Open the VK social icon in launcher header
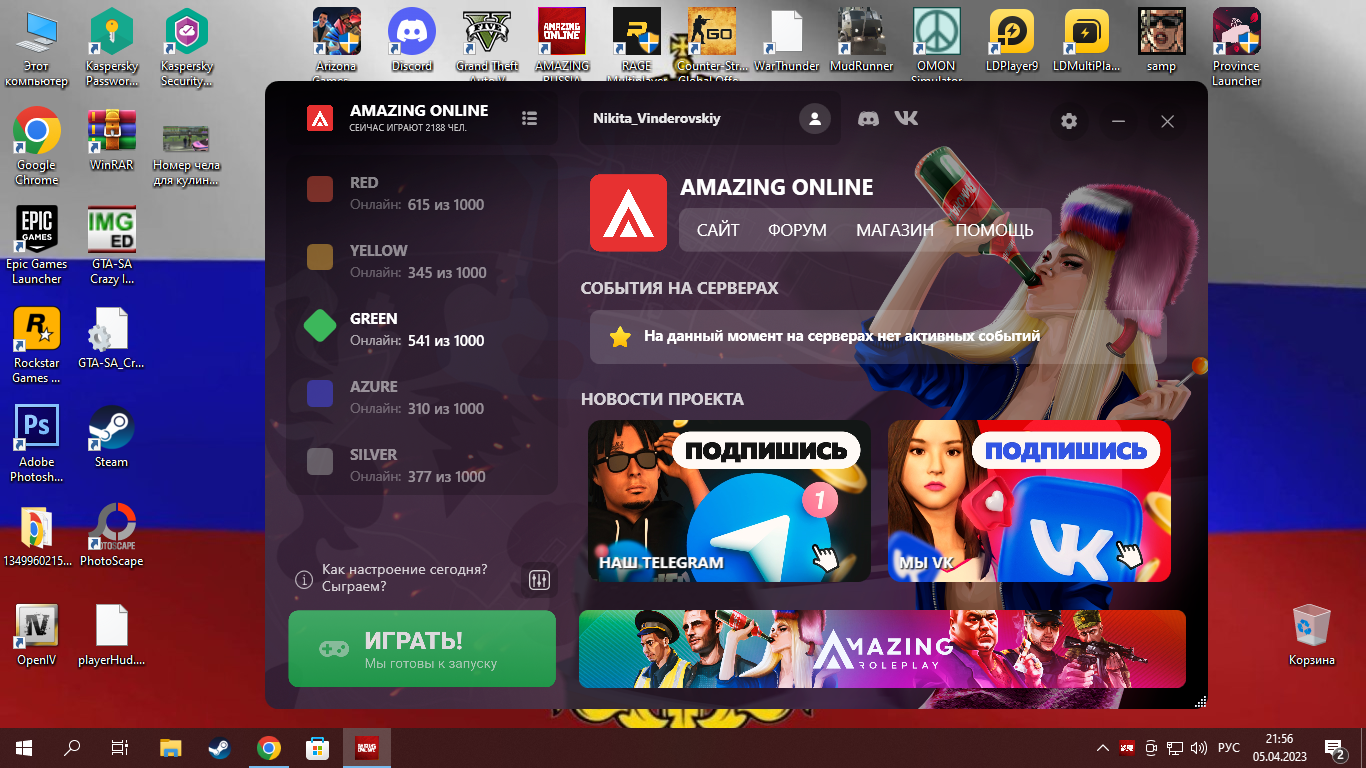The width and height of the screenshot is (1366, 768). pos(906,119)
